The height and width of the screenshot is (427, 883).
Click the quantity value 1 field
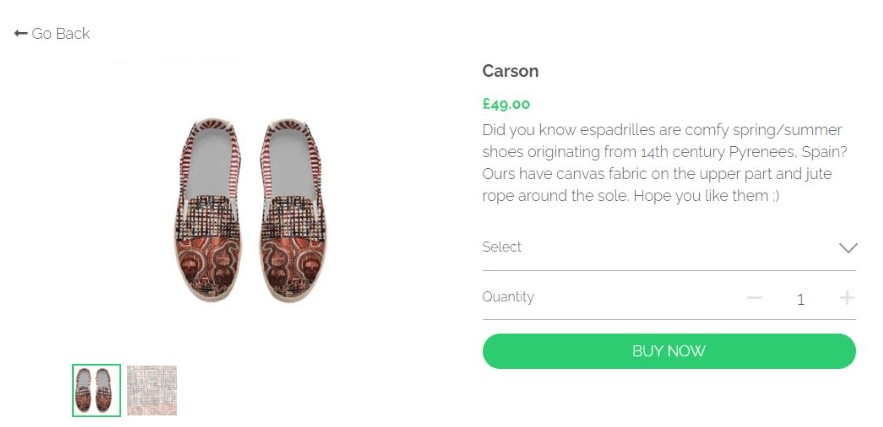point(800,299)
